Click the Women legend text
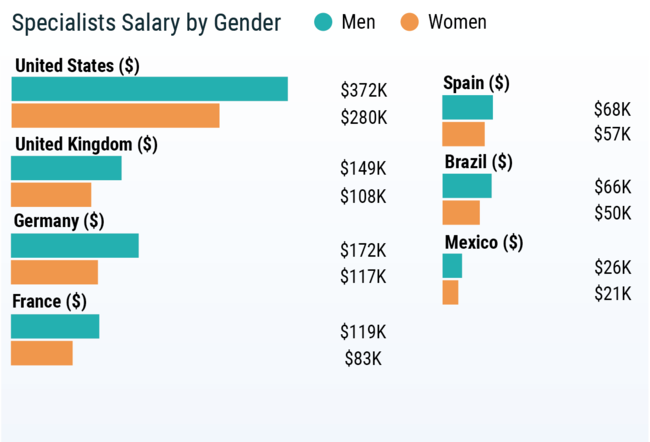The image size is (650, 442). pyautogui.click(x=457, y=22)
